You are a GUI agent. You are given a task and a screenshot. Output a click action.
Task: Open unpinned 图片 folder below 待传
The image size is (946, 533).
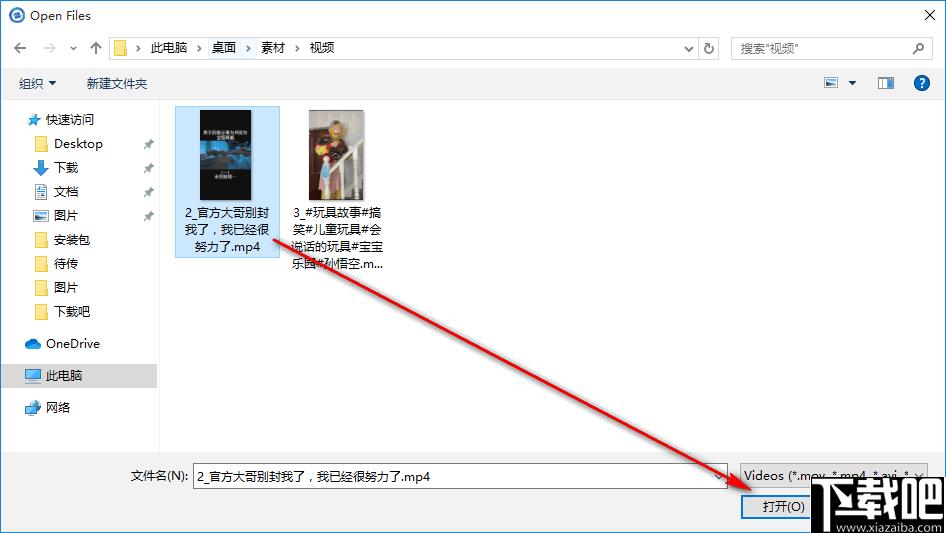[x=66, y=287]
